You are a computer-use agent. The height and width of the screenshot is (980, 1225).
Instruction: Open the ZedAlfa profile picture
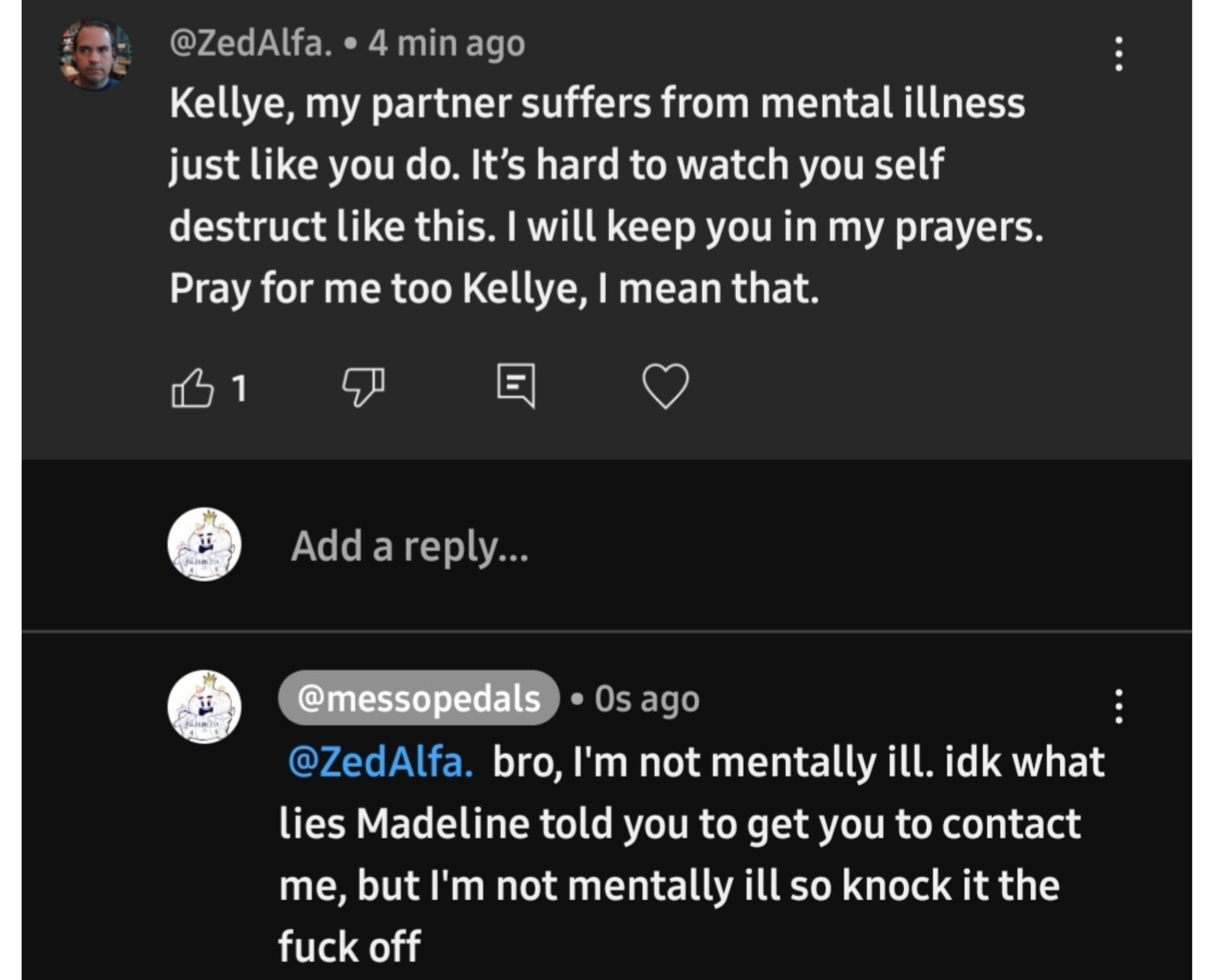pos(95,55)
